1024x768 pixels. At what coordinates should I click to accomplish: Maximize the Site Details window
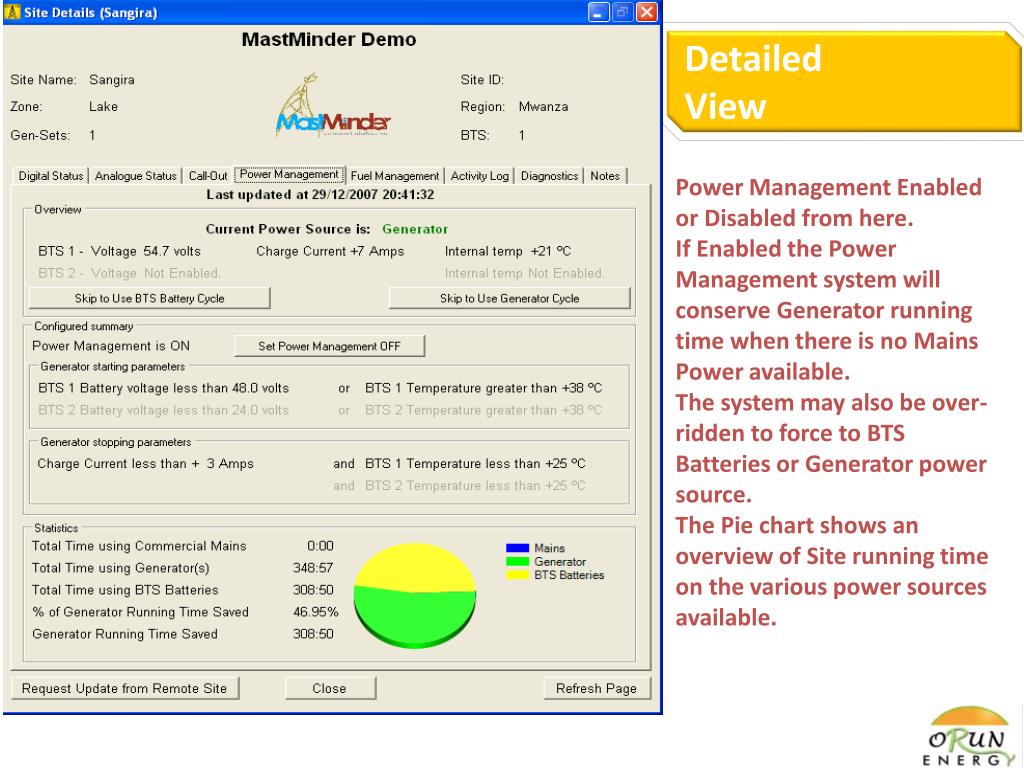tap(622, 12)
